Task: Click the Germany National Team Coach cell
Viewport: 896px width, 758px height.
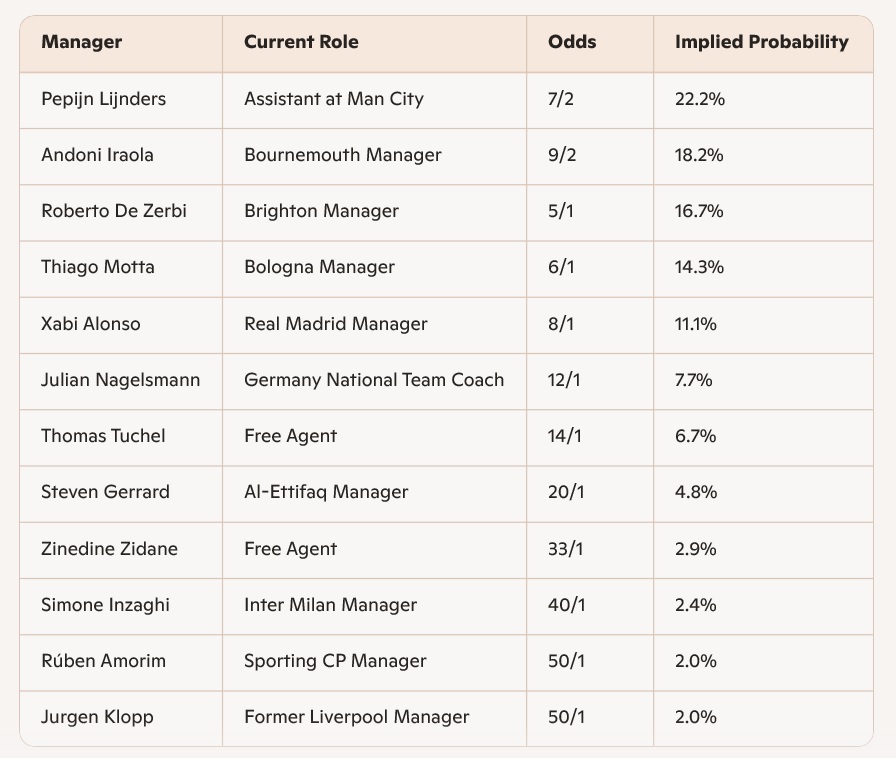Action: click(x=374, y=380)
